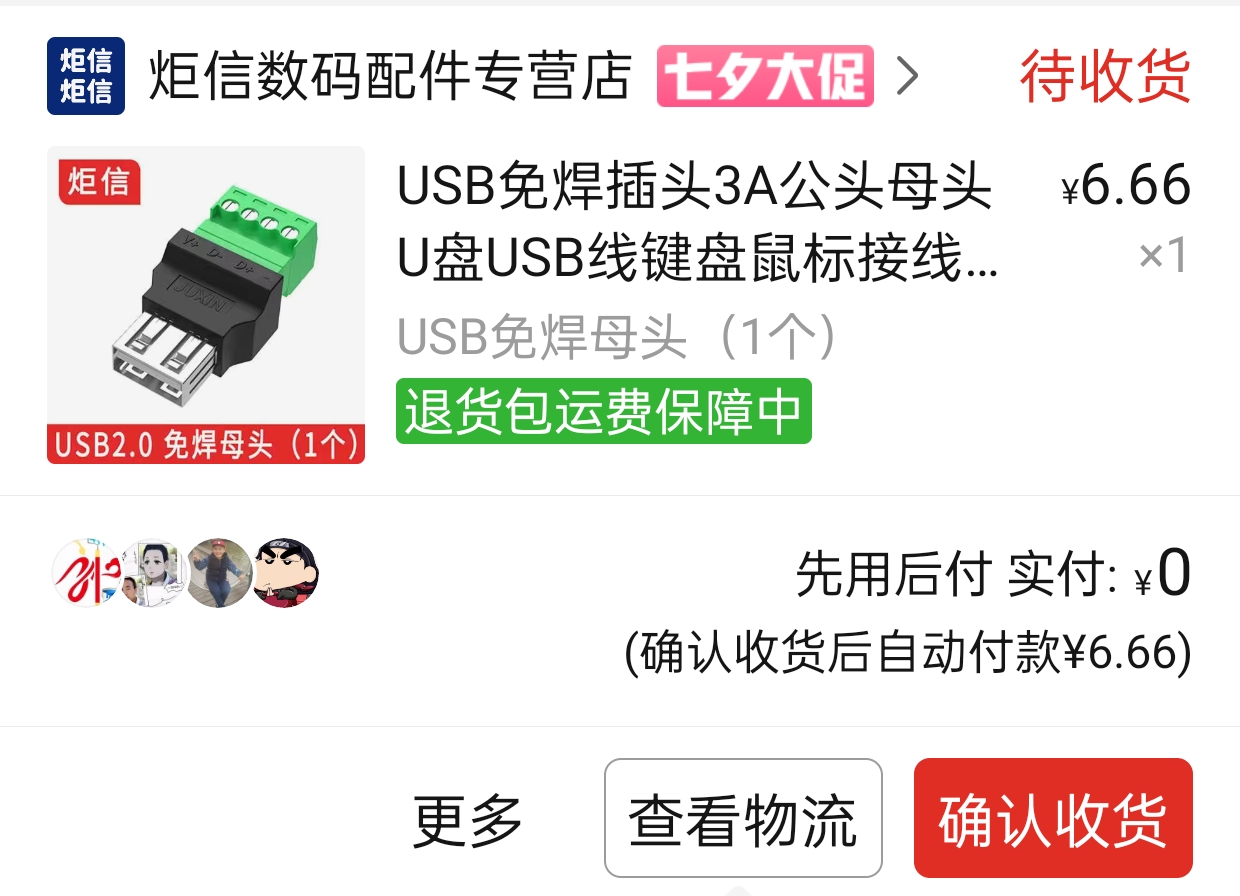Tap second anime character avatar
Viewport: 1240px width, 896px height.
[152, 573]
